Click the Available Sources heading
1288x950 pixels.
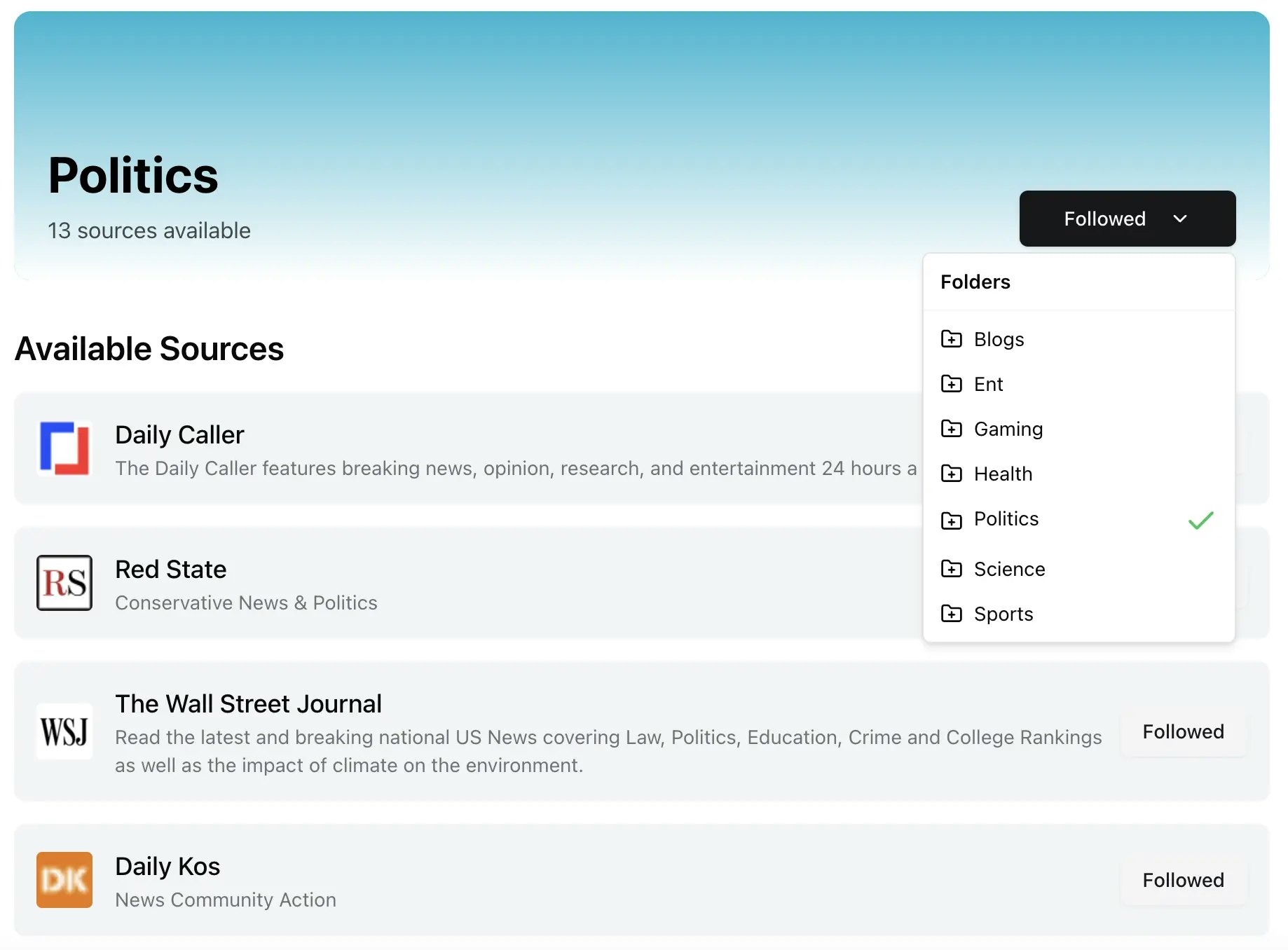tap(149, 349)
